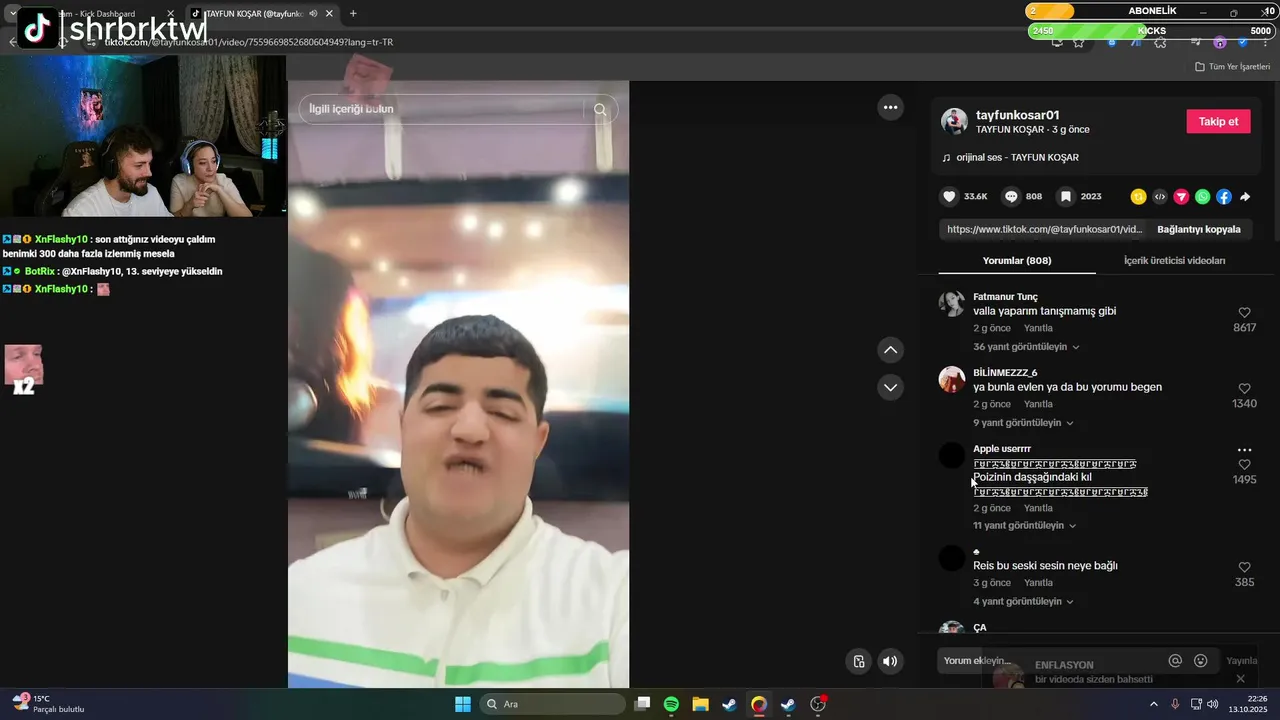Go to next video with down arrow

pyautogui.click(x=890, y=387)
